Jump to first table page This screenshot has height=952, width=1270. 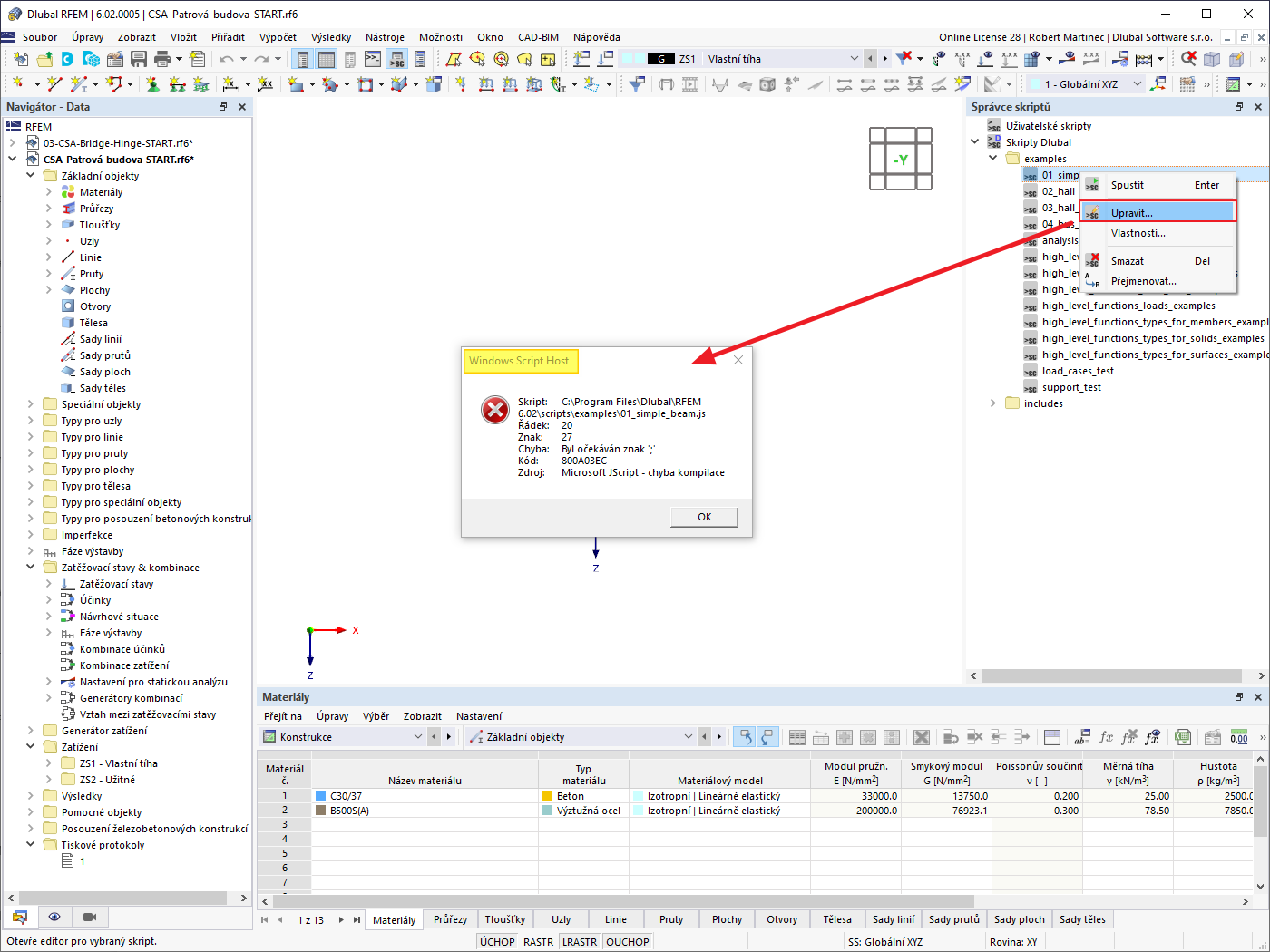pos(265,919)
